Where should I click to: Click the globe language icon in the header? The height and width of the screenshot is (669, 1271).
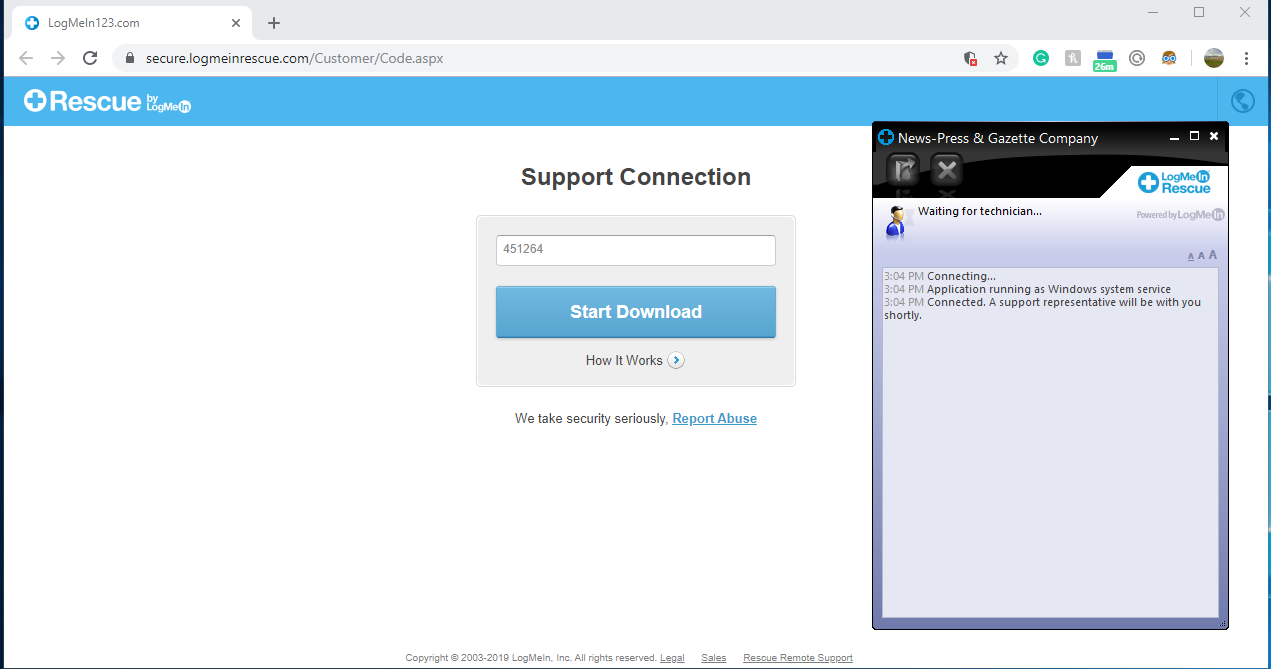coord(1243,101)
